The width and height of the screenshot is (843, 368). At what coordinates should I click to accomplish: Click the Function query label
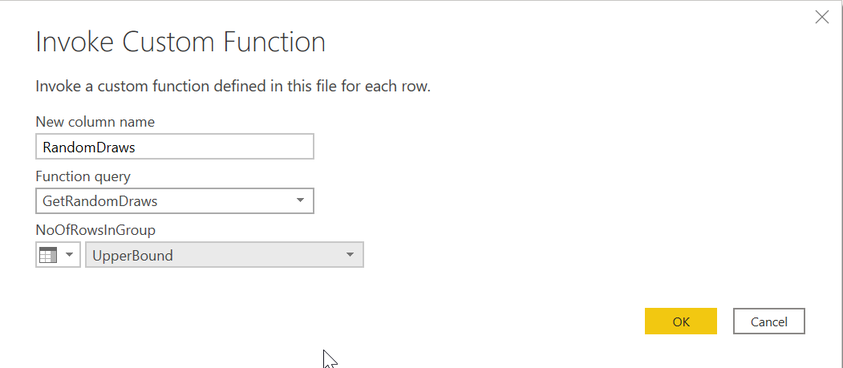coord(83,176)
